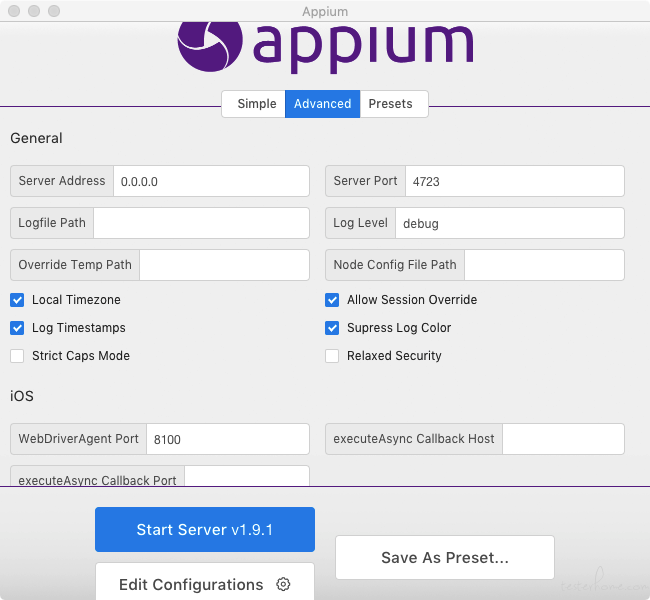Click the Server Port field showing 4723
650x600 pixels.
click(x=514, y=181)
